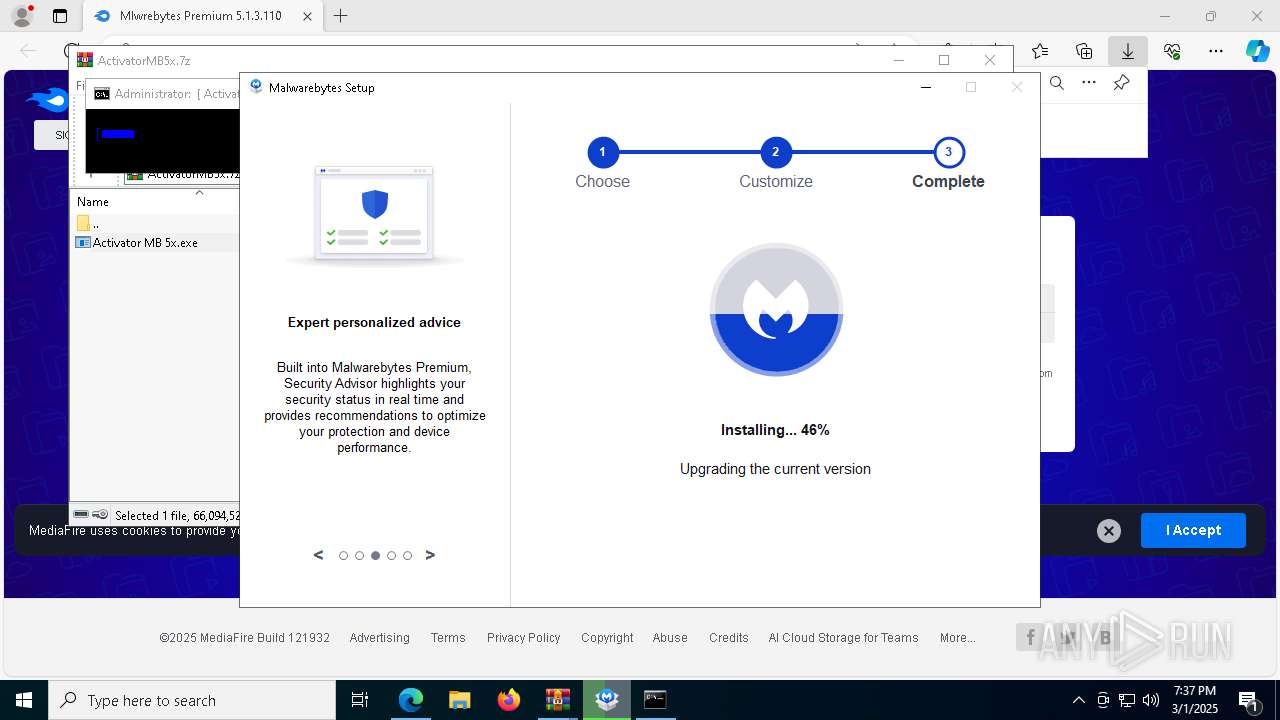
Task: Open the volume control in system tray
Action: 1150,700
